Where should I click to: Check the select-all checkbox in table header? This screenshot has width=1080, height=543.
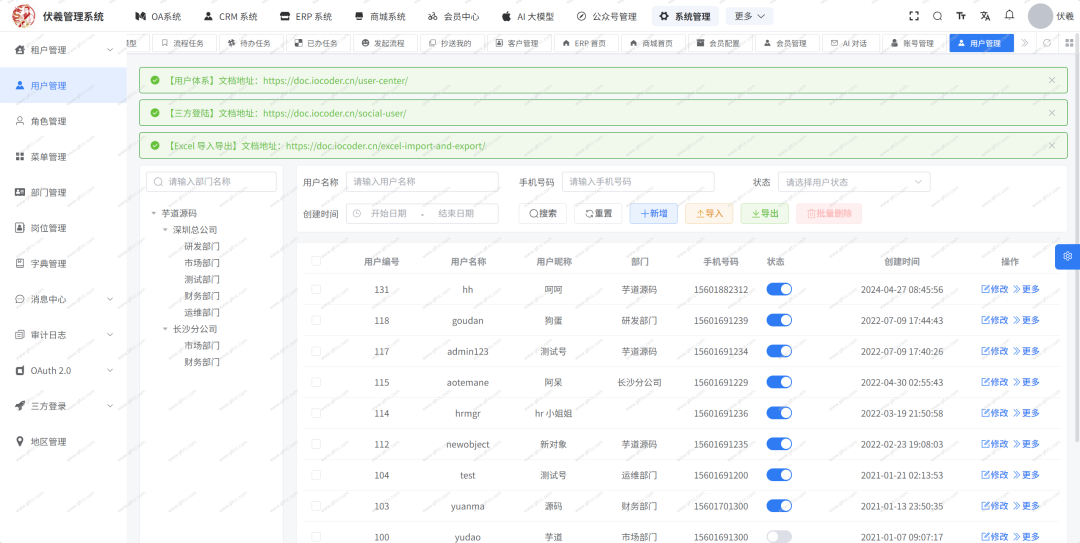[x=316, y=261]
